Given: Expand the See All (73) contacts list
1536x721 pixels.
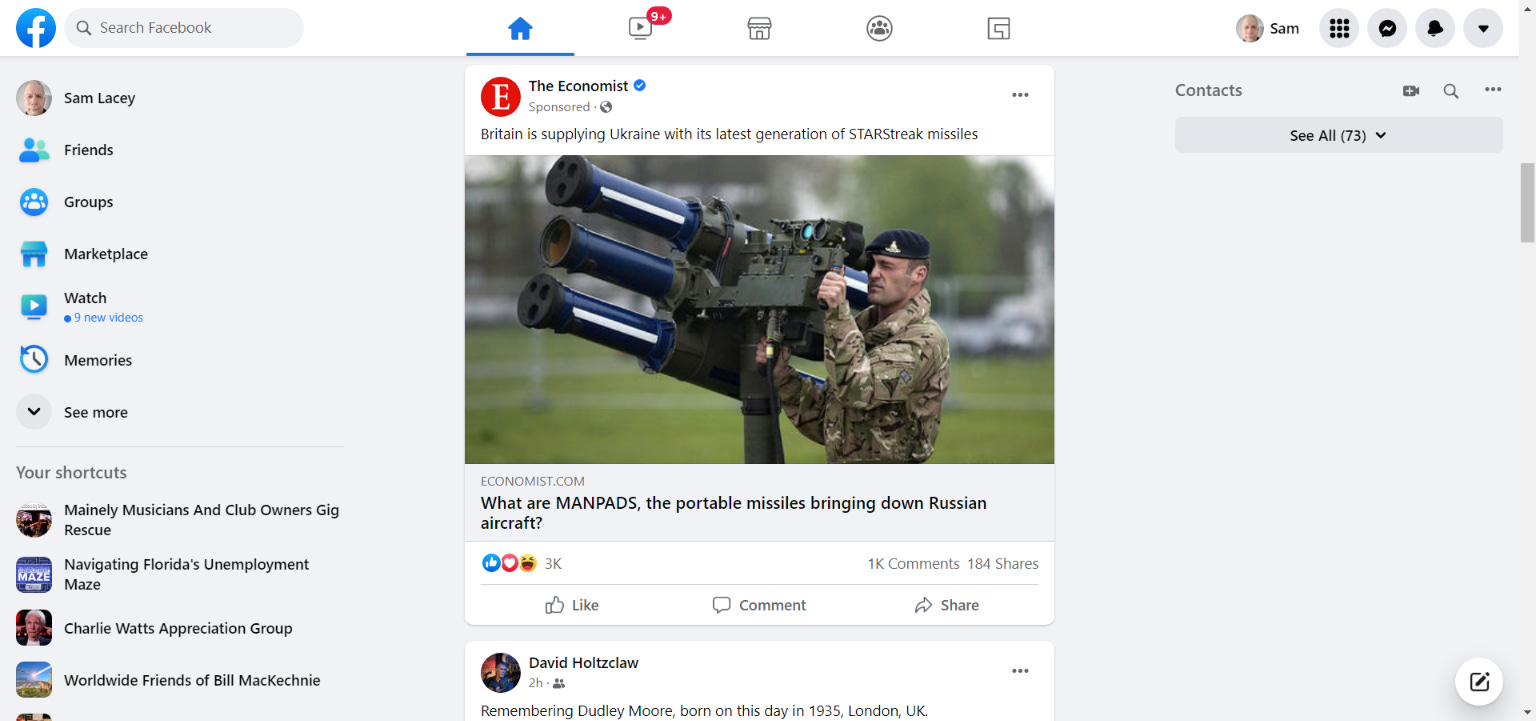Looking at the screenshot, I should click(1338, 135).
